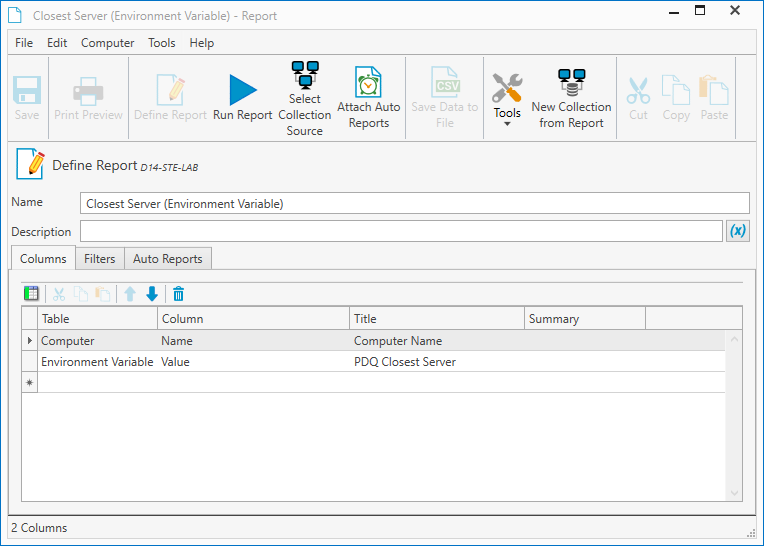This screenshot has width=764, height=546.
Task: Open the Computer menu
Action: point(107,43)
